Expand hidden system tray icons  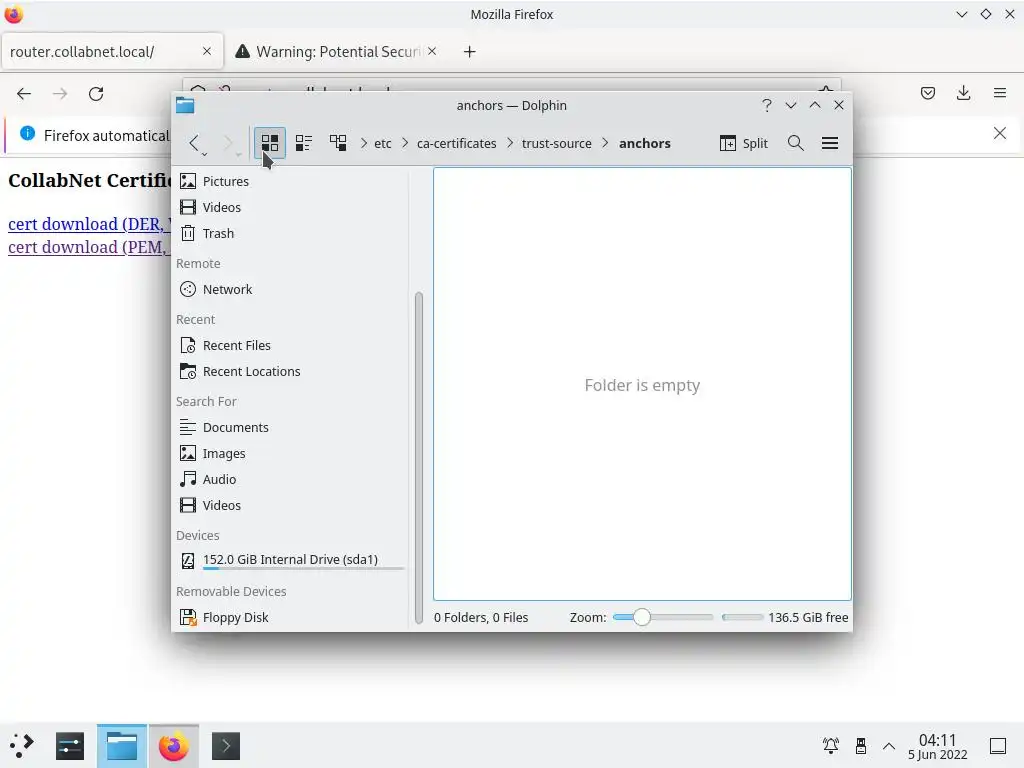889,746
